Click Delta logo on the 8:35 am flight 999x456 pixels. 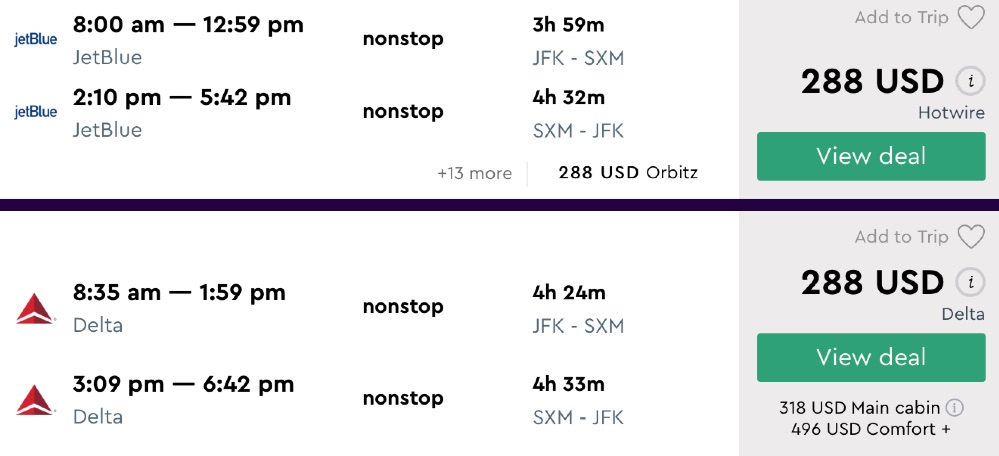point(36,308)
